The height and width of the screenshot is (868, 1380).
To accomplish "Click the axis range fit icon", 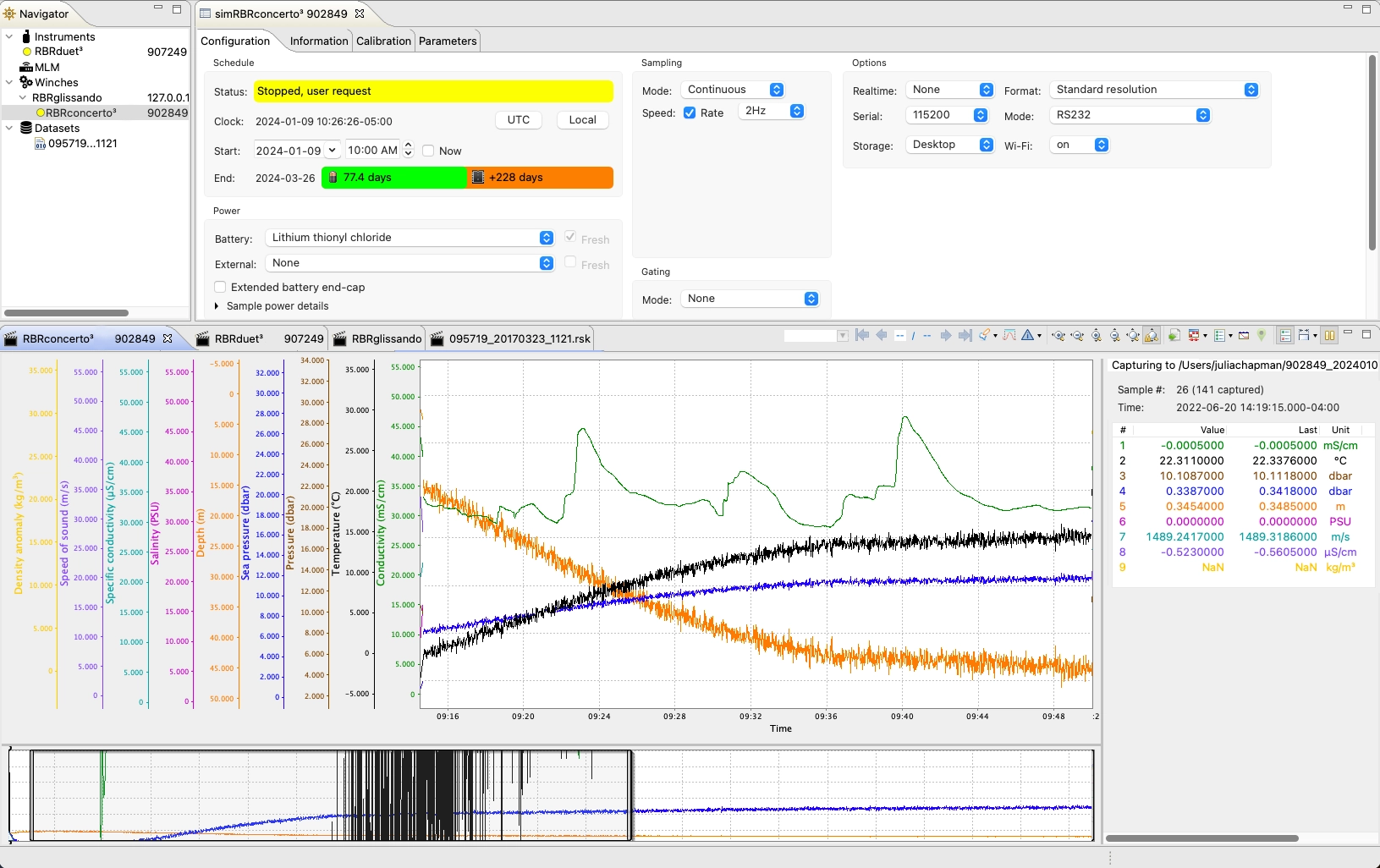I will click(x=1304, y=336).
